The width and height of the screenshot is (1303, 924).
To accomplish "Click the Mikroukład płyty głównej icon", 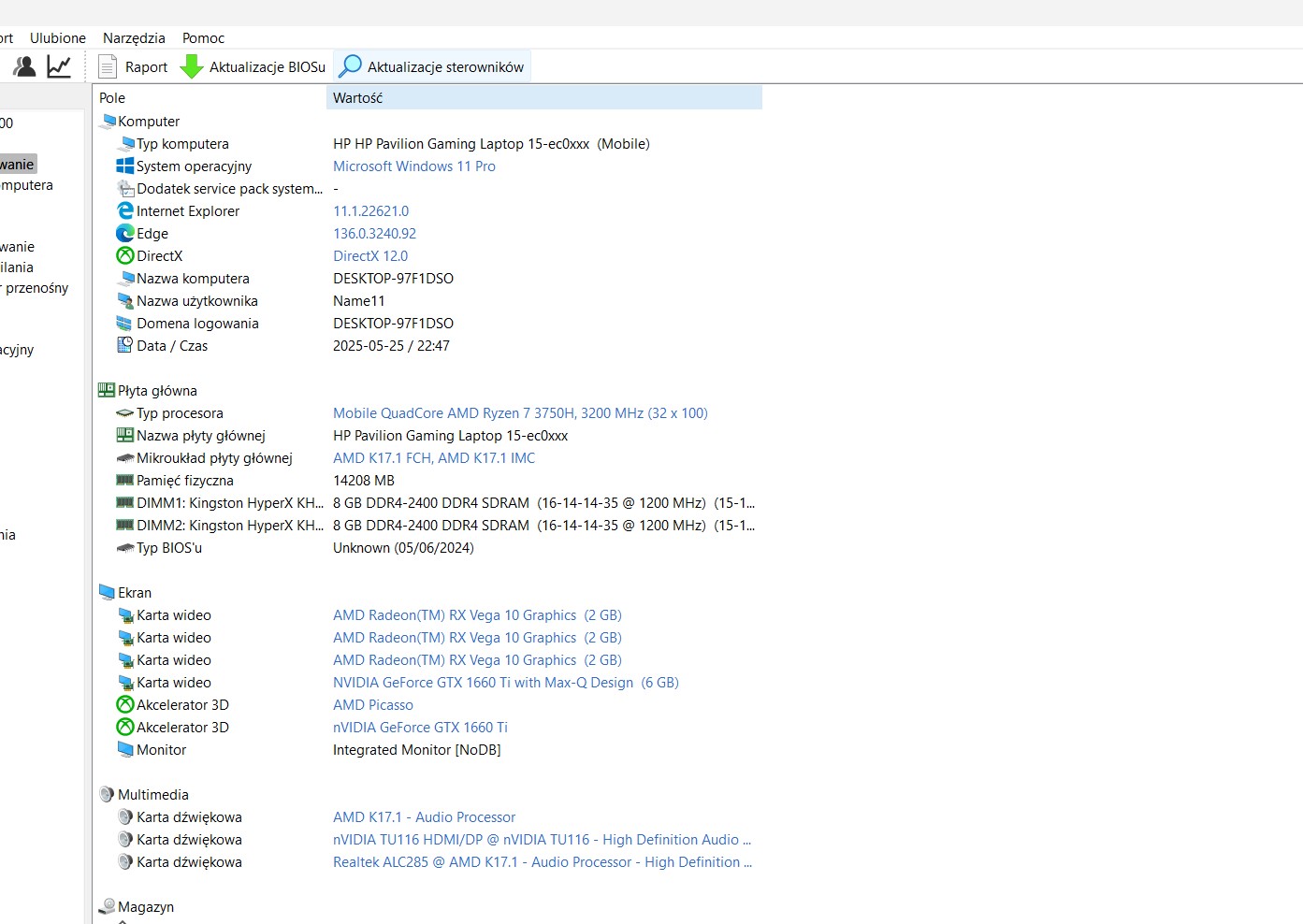I will click(x=125, y=458).
